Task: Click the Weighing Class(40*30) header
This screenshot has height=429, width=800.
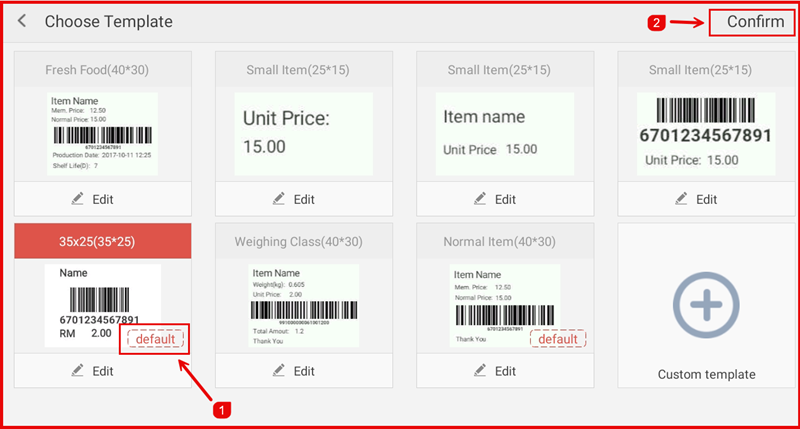Action: (x=303, y=241)
